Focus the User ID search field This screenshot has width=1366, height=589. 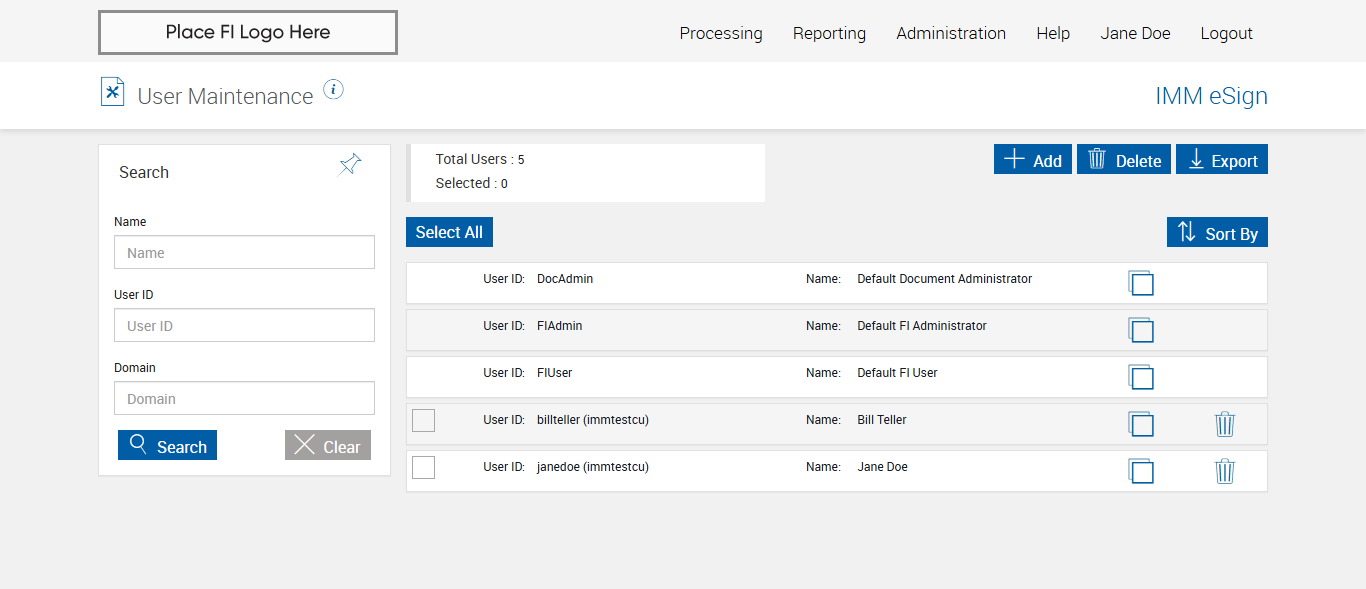pos(244,325)
